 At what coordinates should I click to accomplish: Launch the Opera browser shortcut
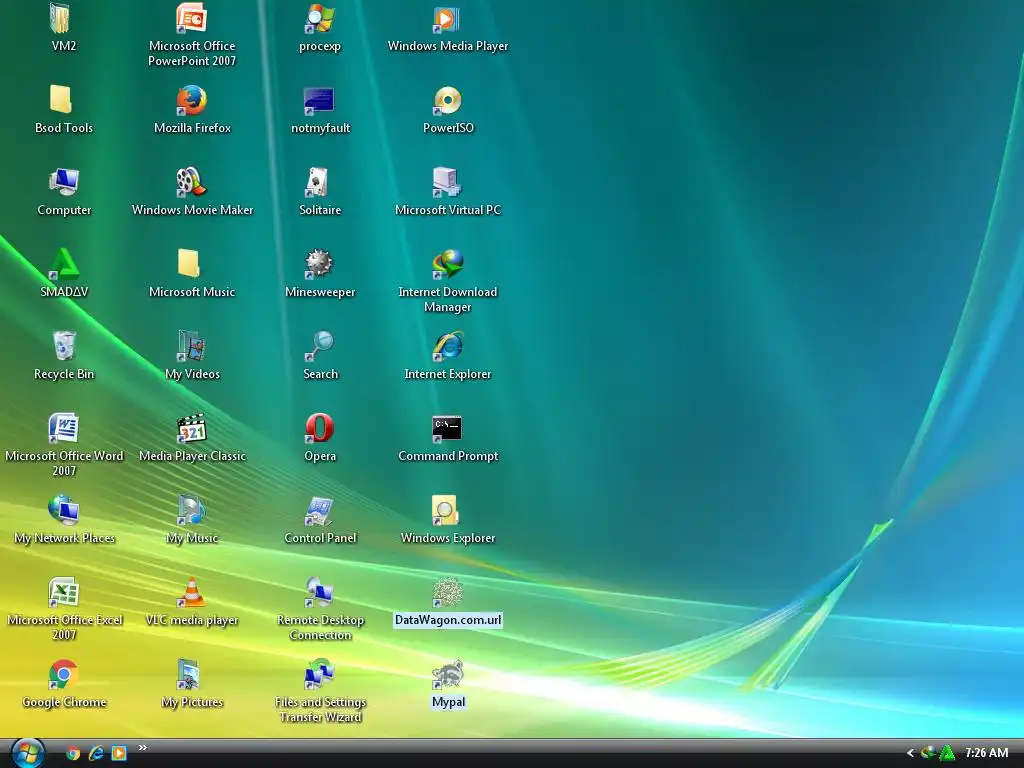(319, 428)
